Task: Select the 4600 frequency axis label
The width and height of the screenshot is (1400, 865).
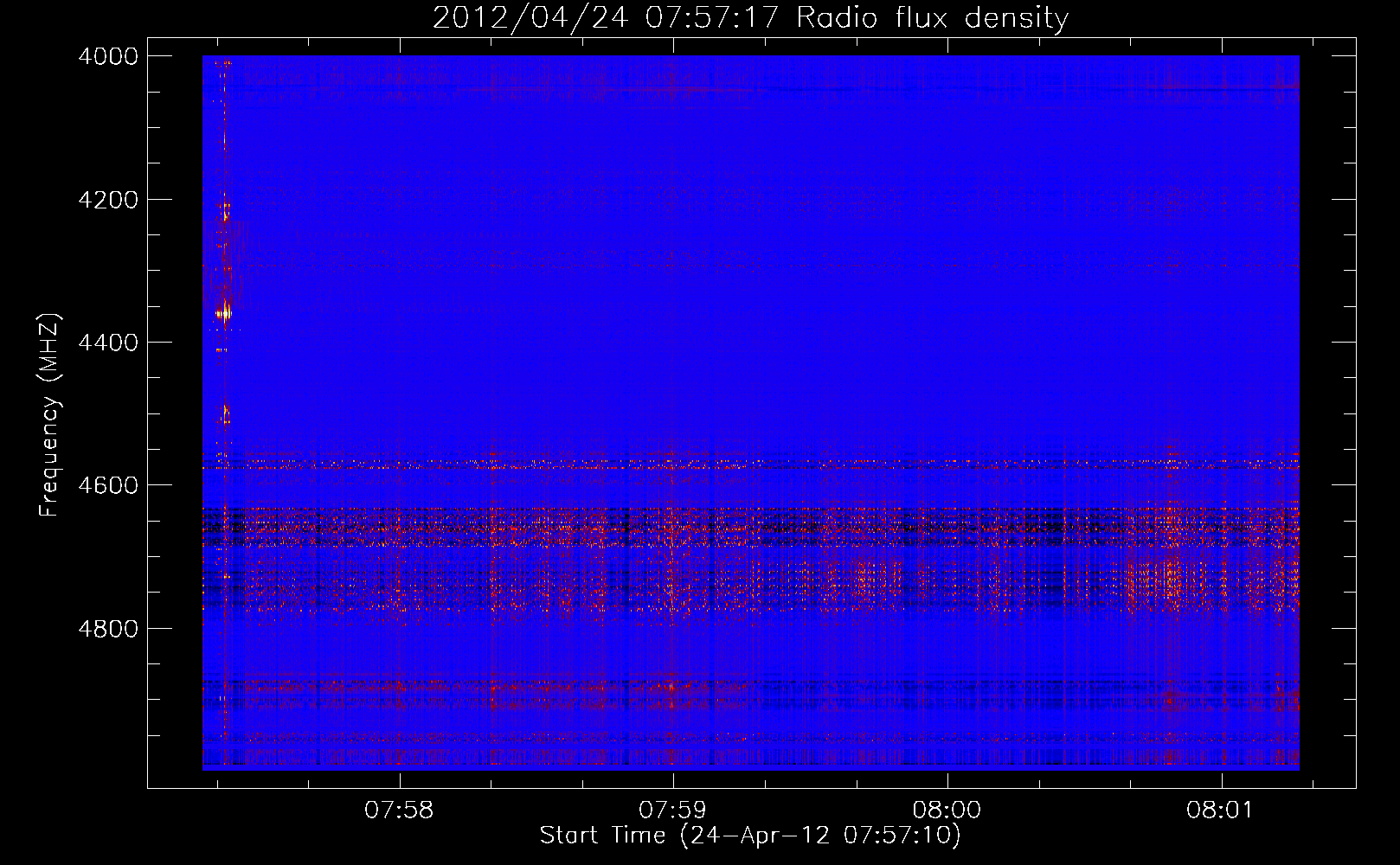Action: pos(108,485)
